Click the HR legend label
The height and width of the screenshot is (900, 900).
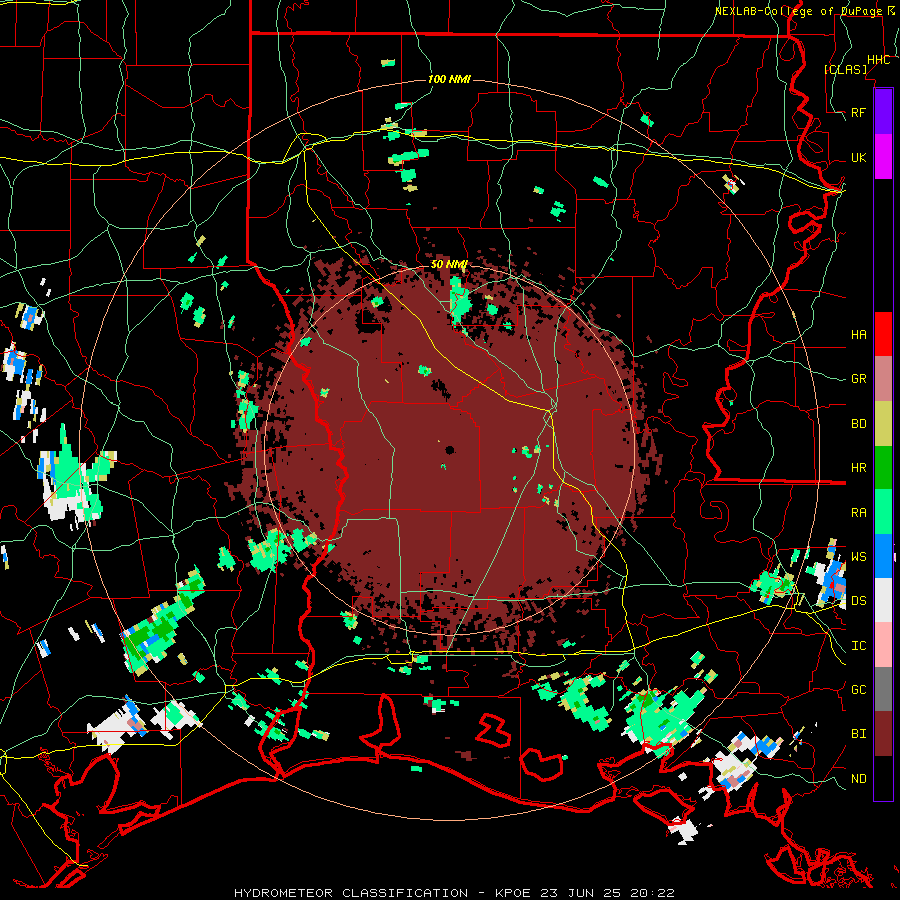[x=859, y=468]
